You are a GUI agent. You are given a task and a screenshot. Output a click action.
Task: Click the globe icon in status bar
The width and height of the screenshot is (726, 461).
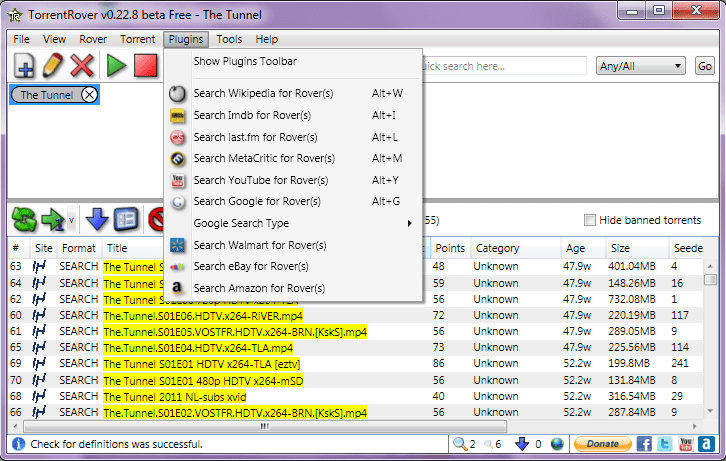tap(557, 444)
